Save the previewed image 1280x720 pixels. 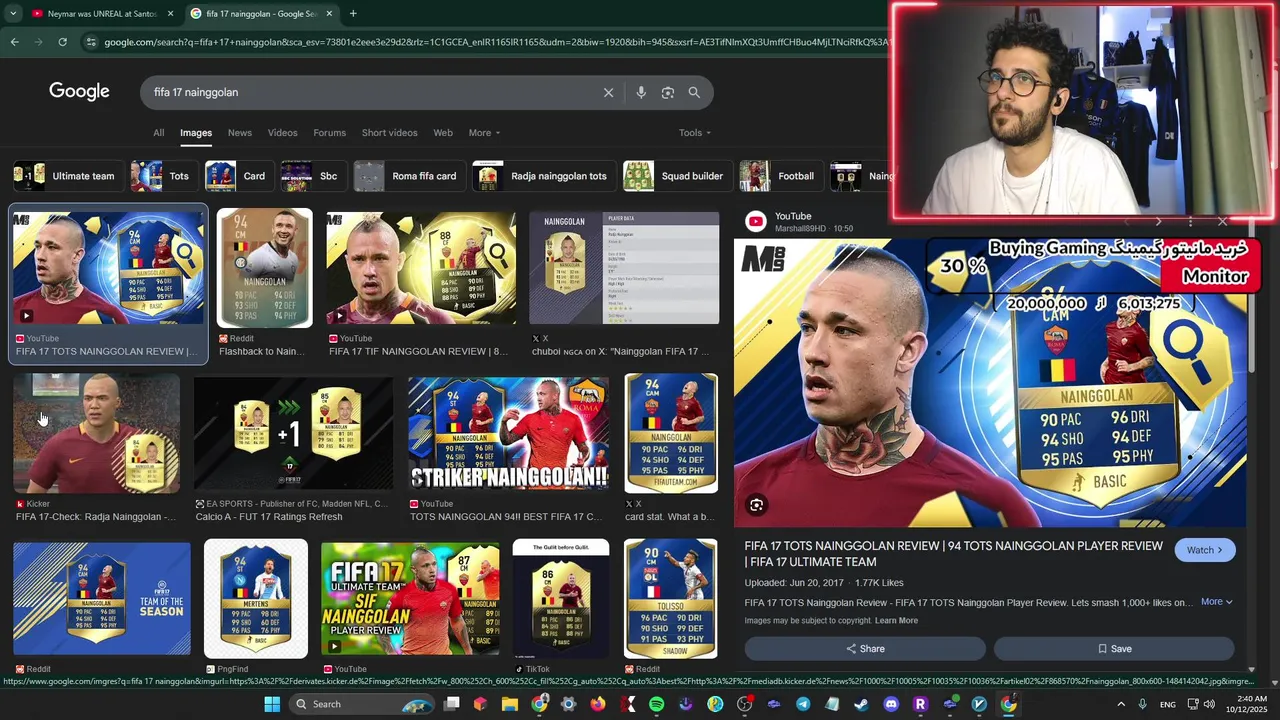(1114, 649)
